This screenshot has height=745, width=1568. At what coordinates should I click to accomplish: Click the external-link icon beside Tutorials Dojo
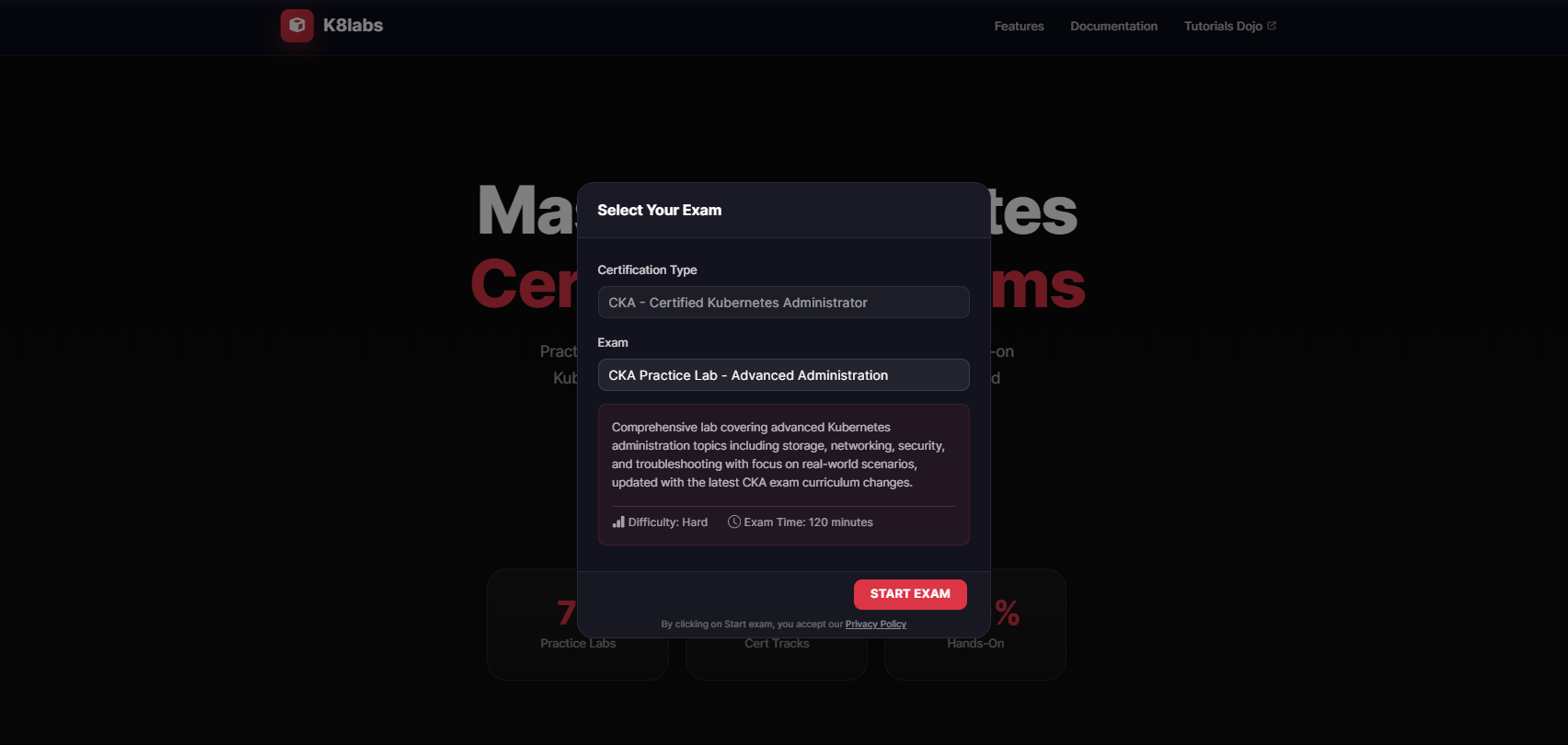[1272, 26]
